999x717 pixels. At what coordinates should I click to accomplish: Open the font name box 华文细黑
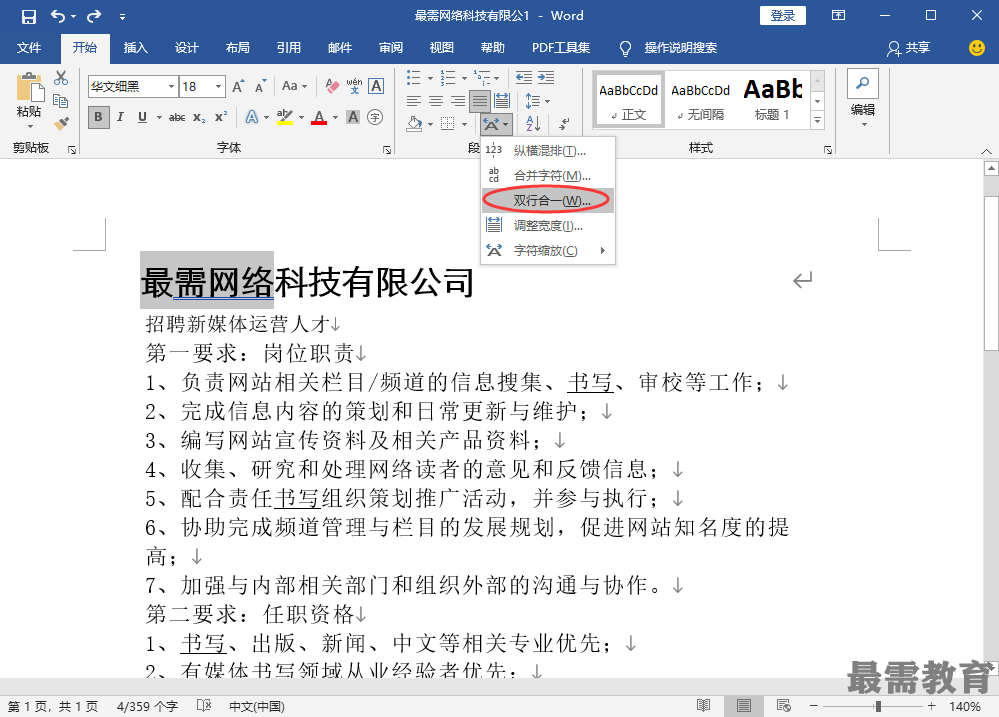tap(133, 86)
